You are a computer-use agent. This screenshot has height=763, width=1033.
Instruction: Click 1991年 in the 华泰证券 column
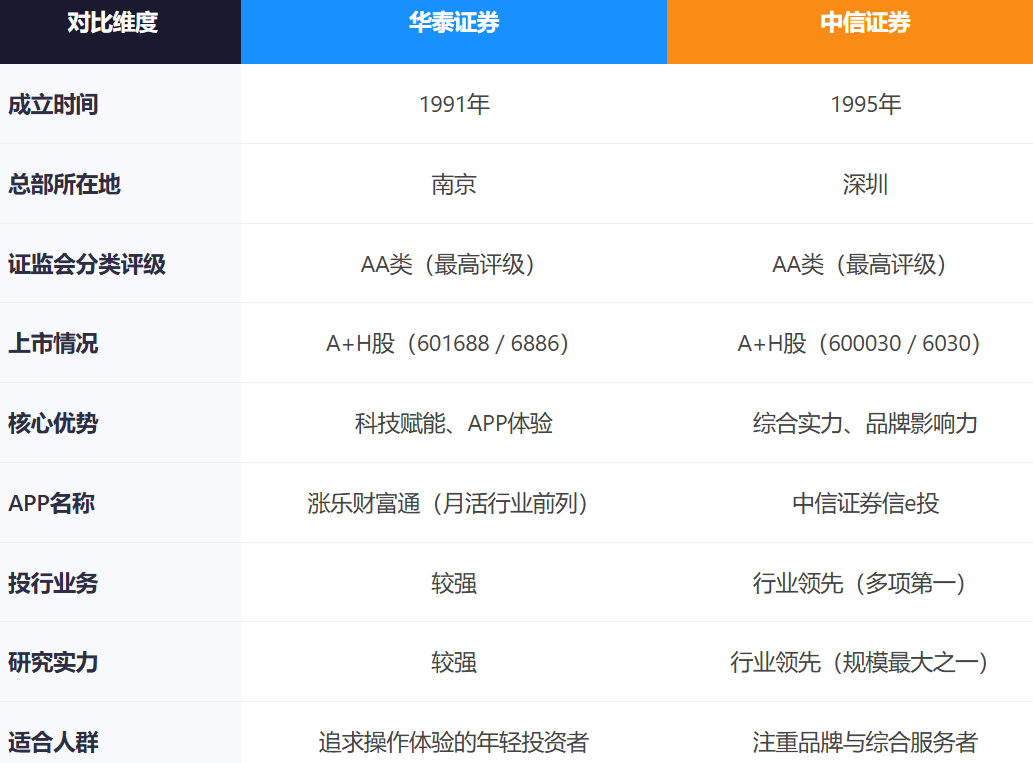click(454, 104)
